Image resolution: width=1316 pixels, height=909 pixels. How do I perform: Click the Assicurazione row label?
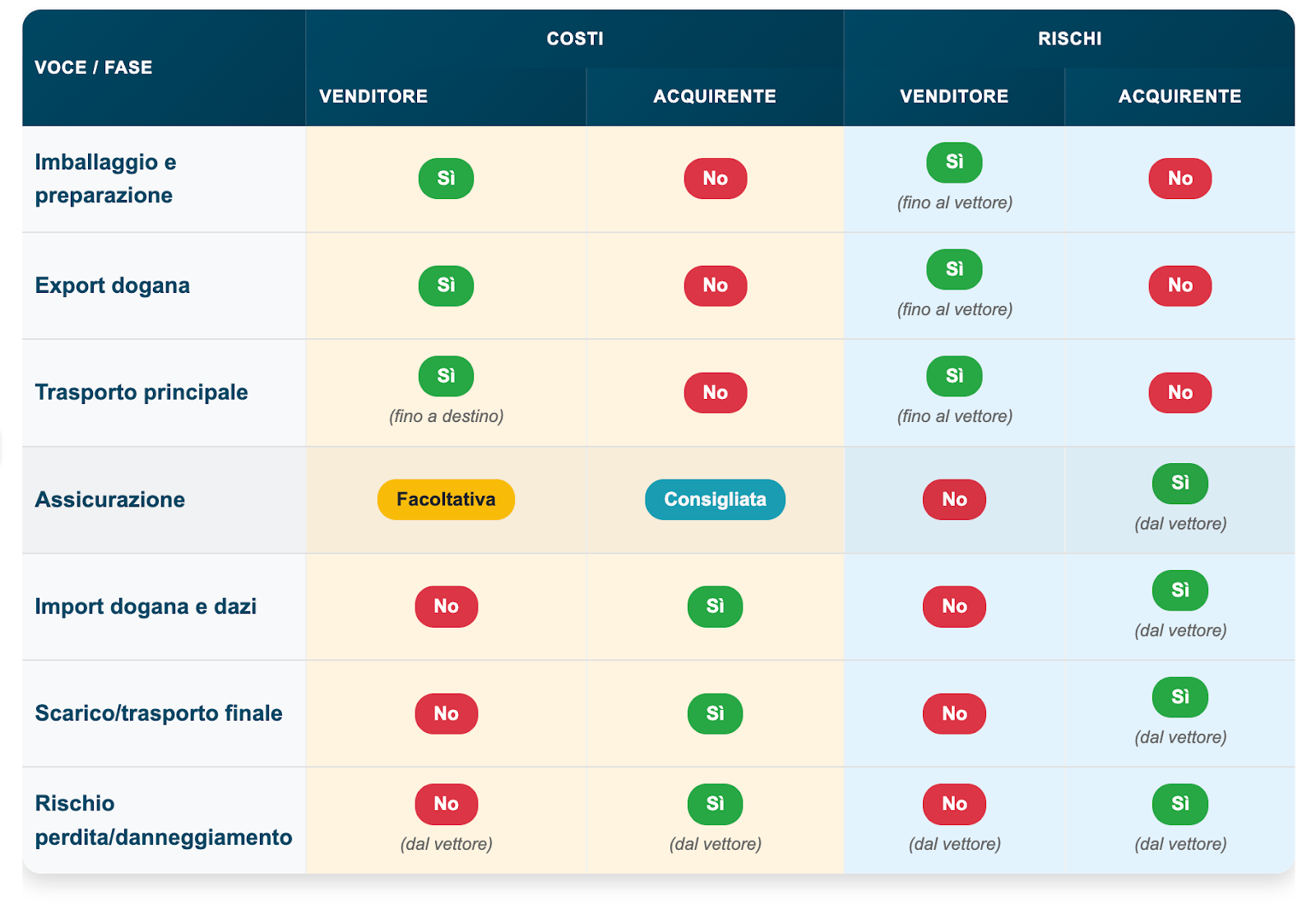[x=109, y=499]
